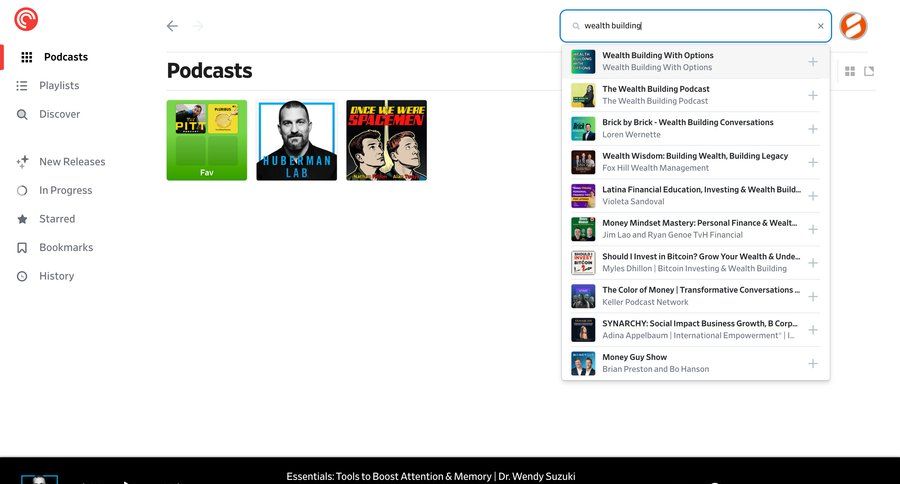This screenshot has height=484, width=900.
Task: Click author Loren Wernette text
Action: click(x=631, y=134)
